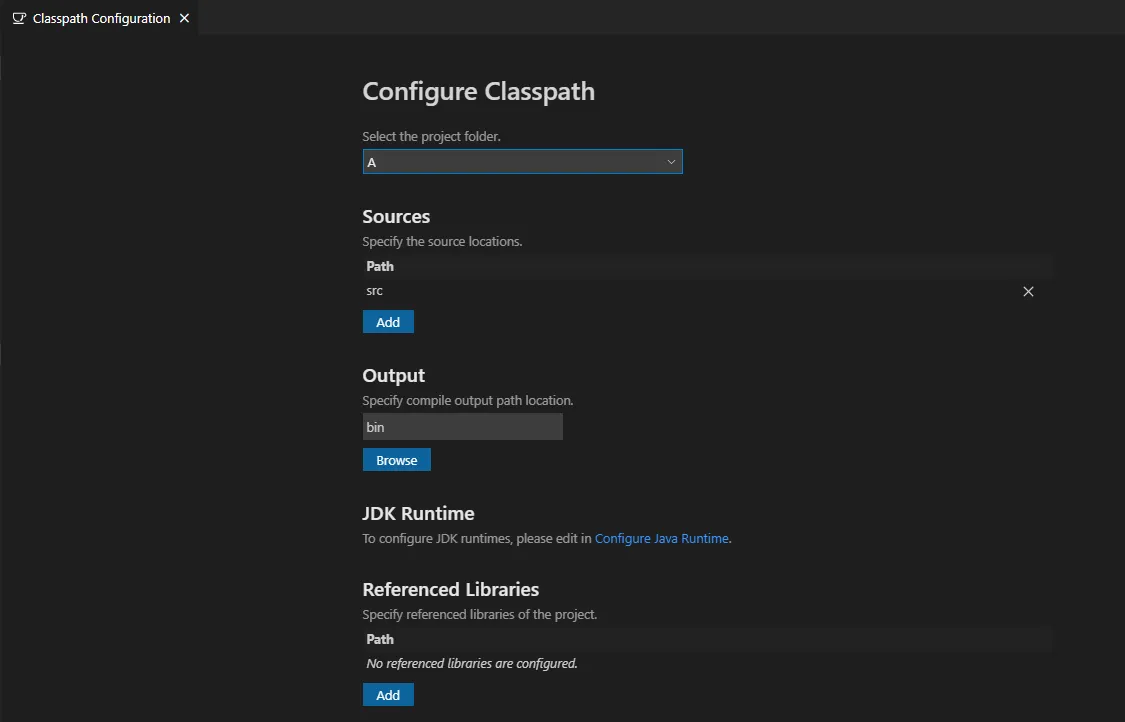
Task: Click the Path header under Sources
Action: pos(380,266)
